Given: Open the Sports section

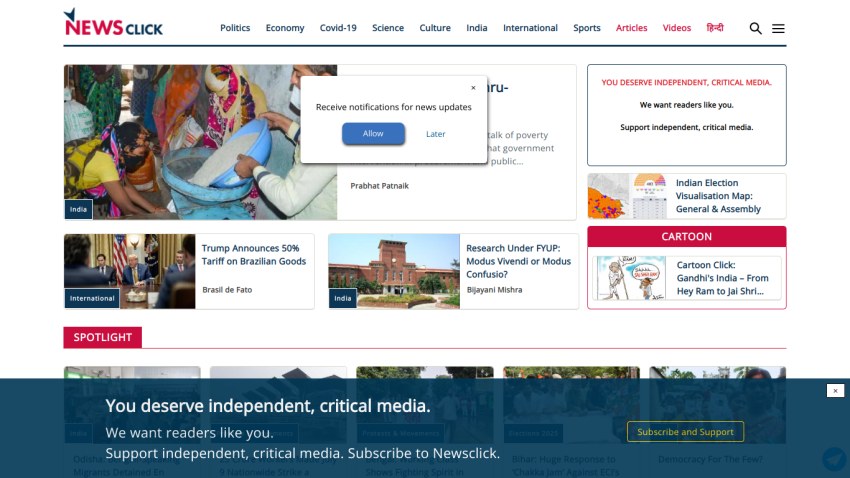Looking at the screenshot, I should 587,28.
